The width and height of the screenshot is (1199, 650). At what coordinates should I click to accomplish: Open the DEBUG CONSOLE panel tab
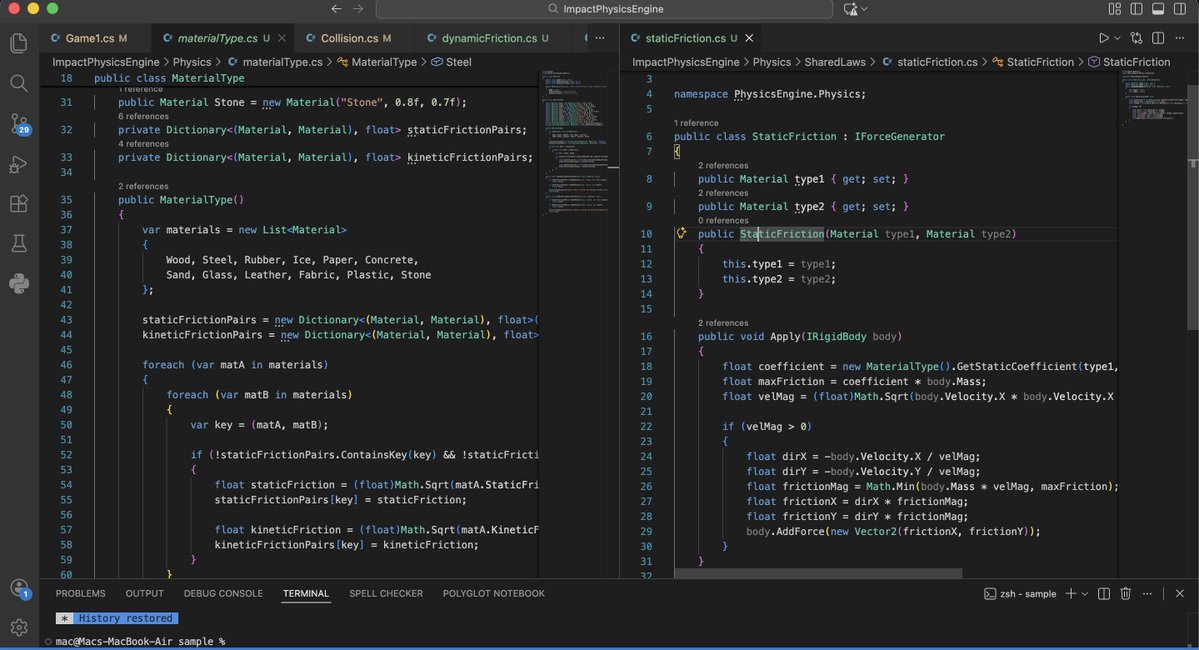pyautogui.click(x=222, y=593)
